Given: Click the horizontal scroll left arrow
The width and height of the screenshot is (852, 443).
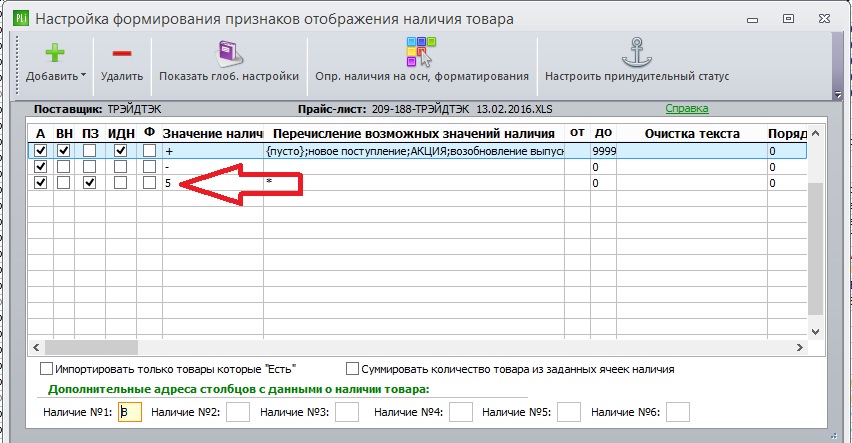Looking at the screenshot, I should [x=36, y=347].
